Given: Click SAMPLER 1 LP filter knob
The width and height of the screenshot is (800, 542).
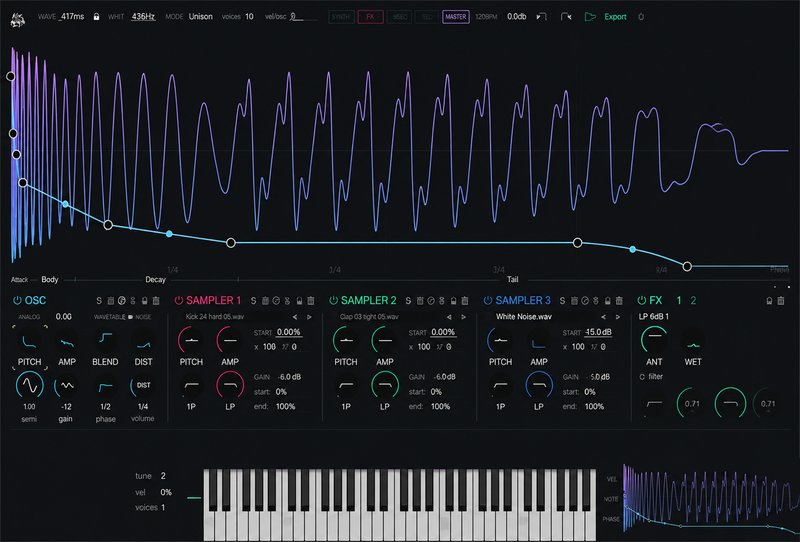Looking at the screenshot, I should click(x=230, y=385).
